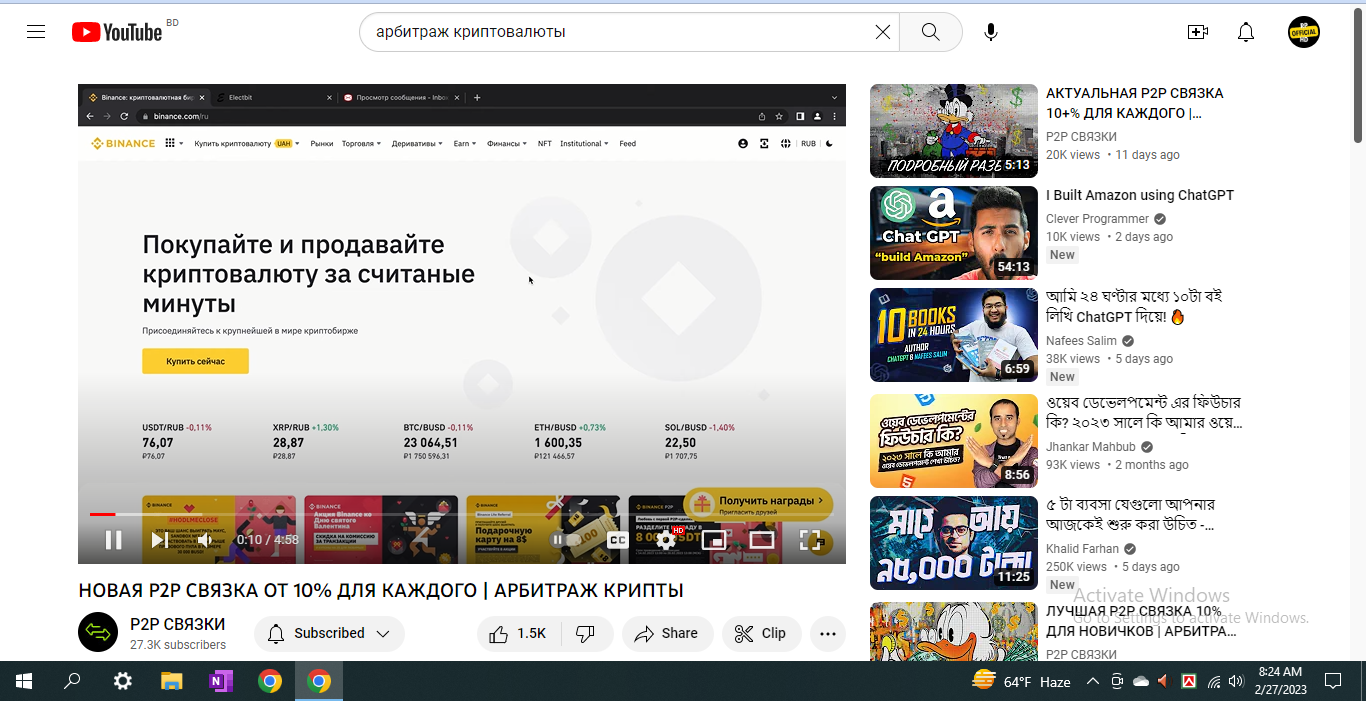Show hidden system tray icons chevron
Image resolution: width=1366 pixels, height=701 pixels.
[1093, 681]
